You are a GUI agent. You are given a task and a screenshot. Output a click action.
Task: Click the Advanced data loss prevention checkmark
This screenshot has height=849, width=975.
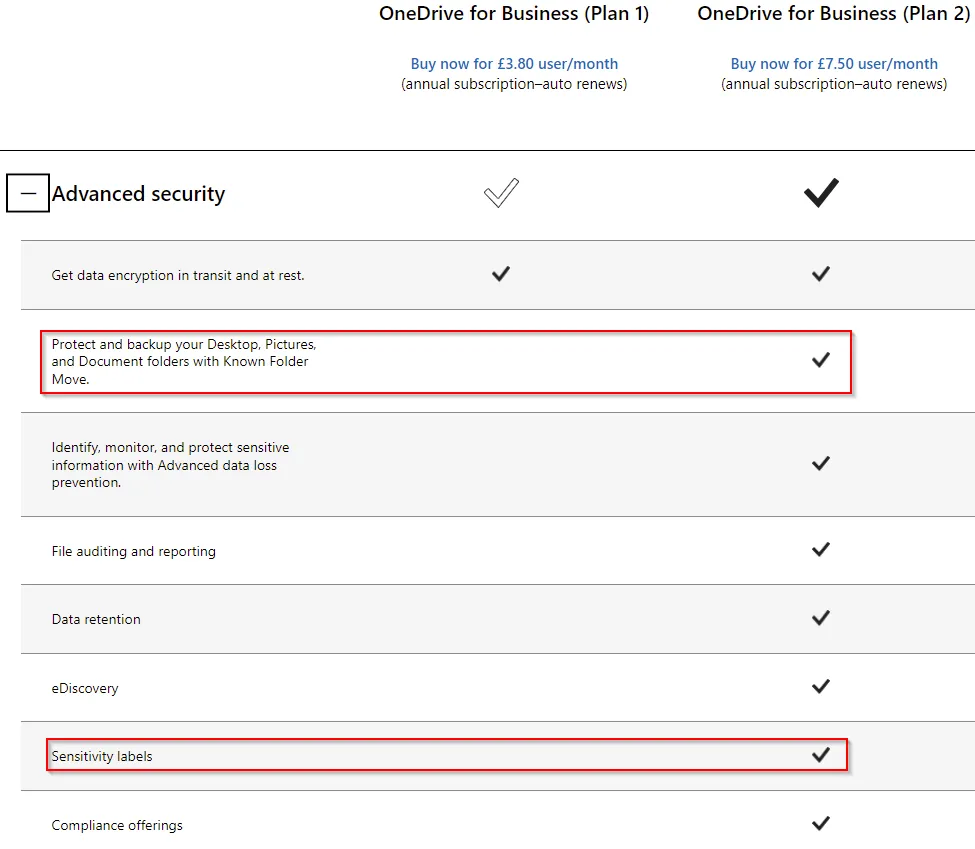(x=821, y=463)
